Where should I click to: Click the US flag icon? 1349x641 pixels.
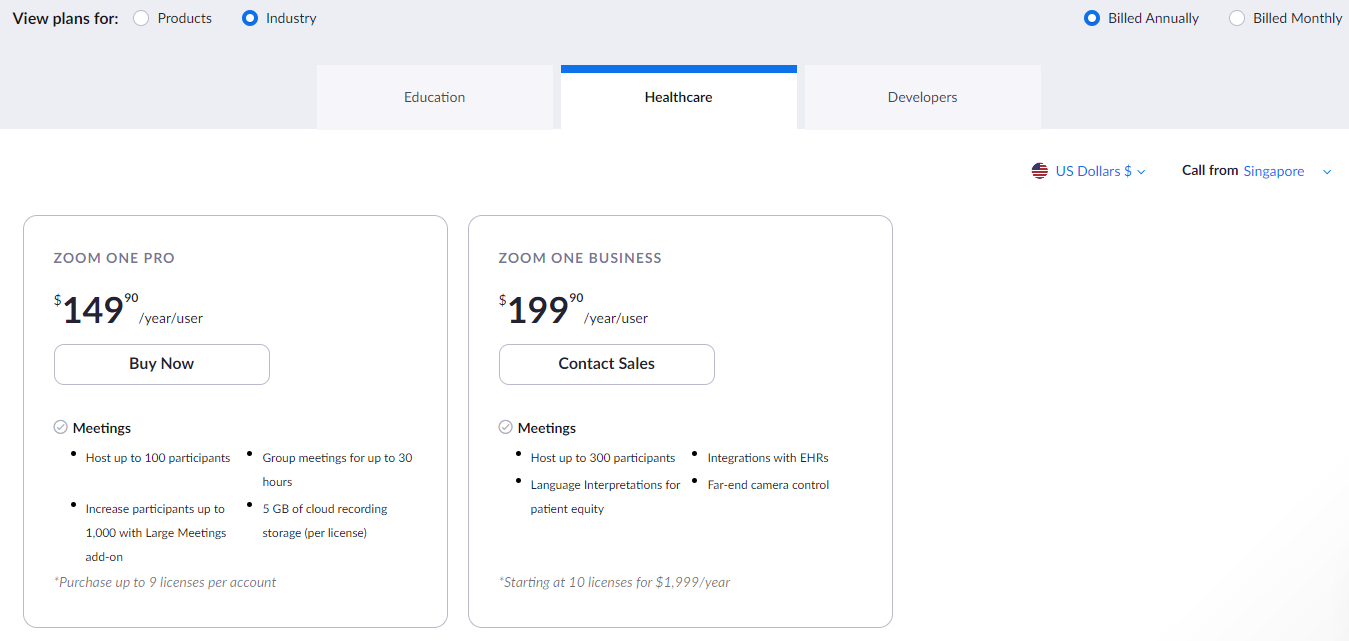tap(1040, 171)
